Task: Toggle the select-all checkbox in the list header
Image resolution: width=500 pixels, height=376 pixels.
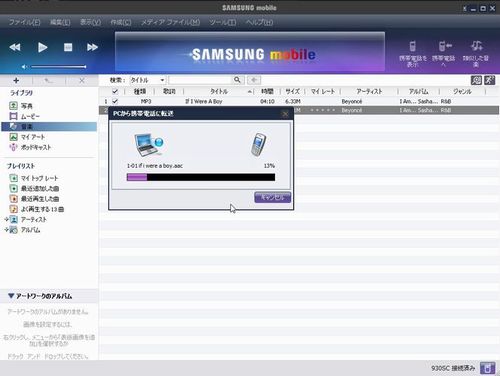Action: tap(115, 91)
